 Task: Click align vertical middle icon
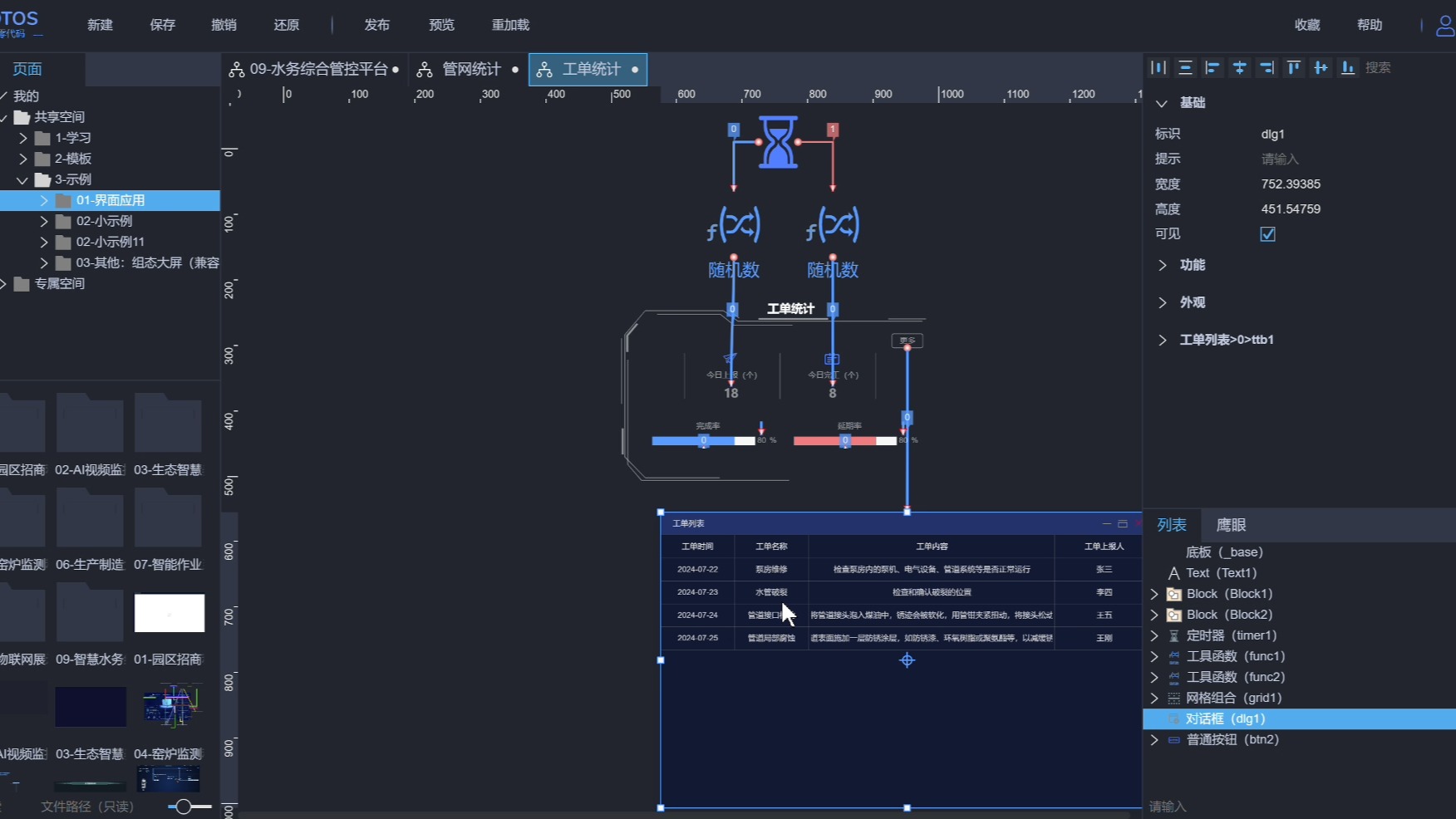1321,67
